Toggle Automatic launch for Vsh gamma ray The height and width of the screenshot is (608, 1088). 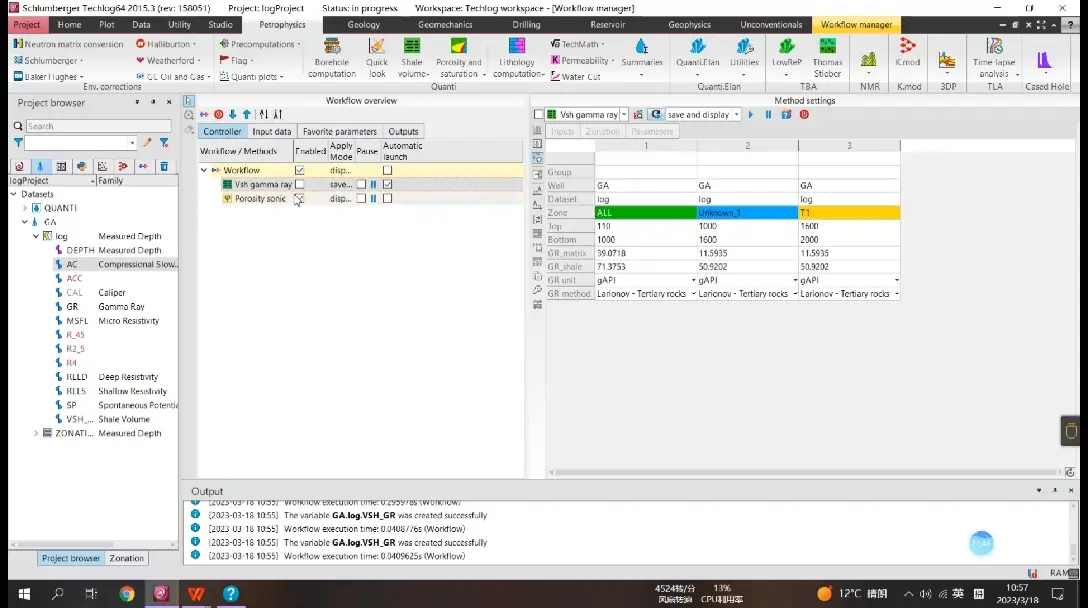point(387,185)
